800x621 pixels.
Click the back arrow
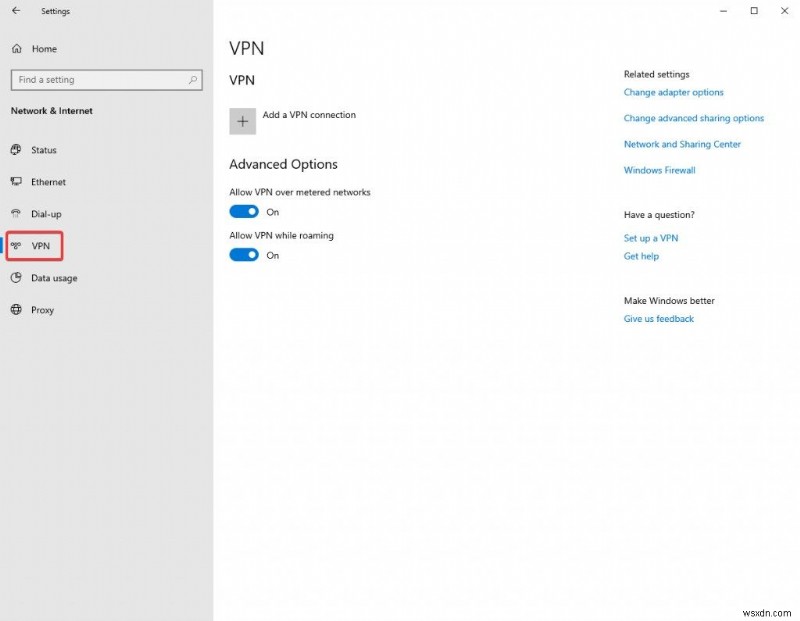coord(14,11)
